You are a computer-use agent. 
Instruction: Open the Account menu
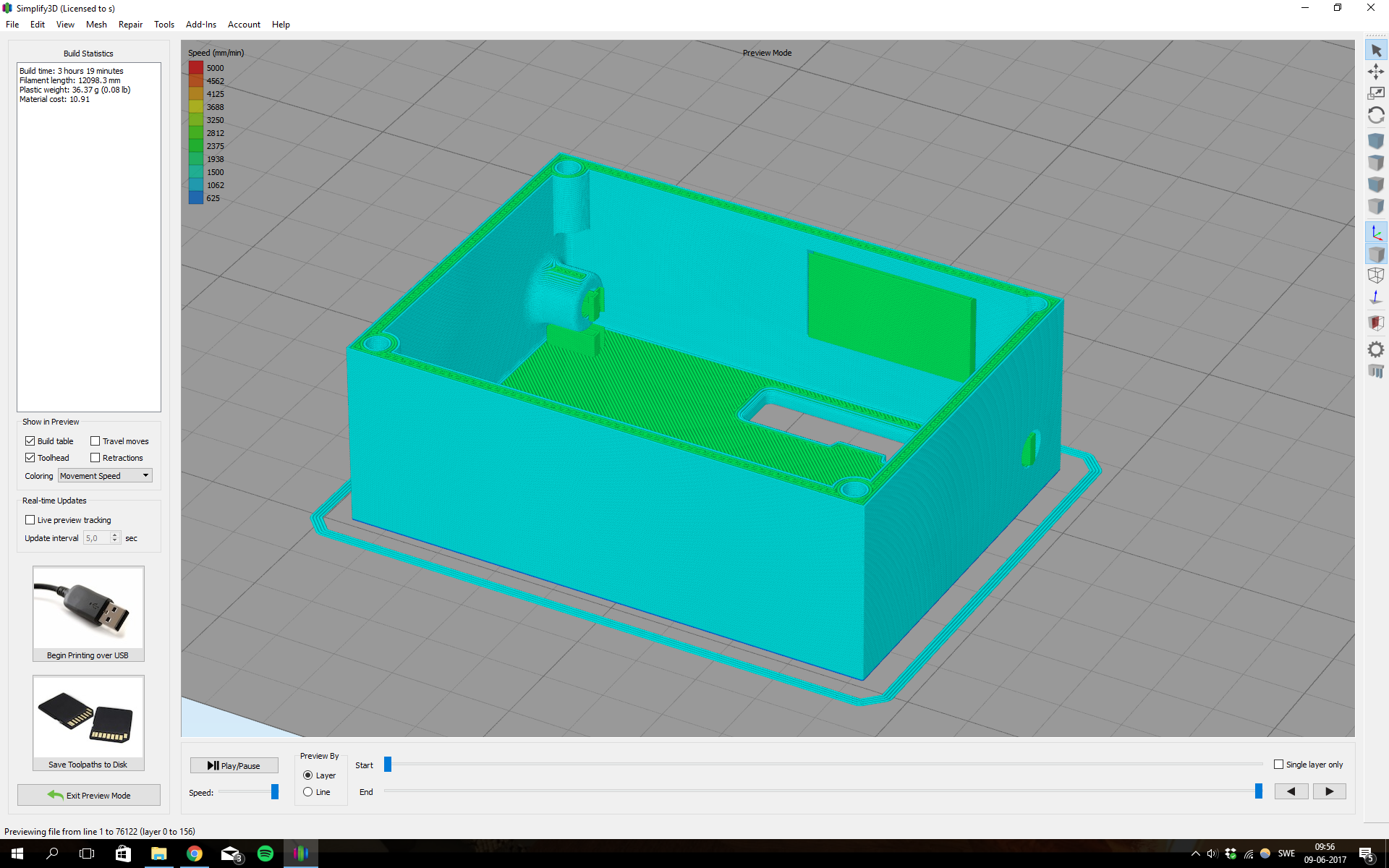[244, 25]
